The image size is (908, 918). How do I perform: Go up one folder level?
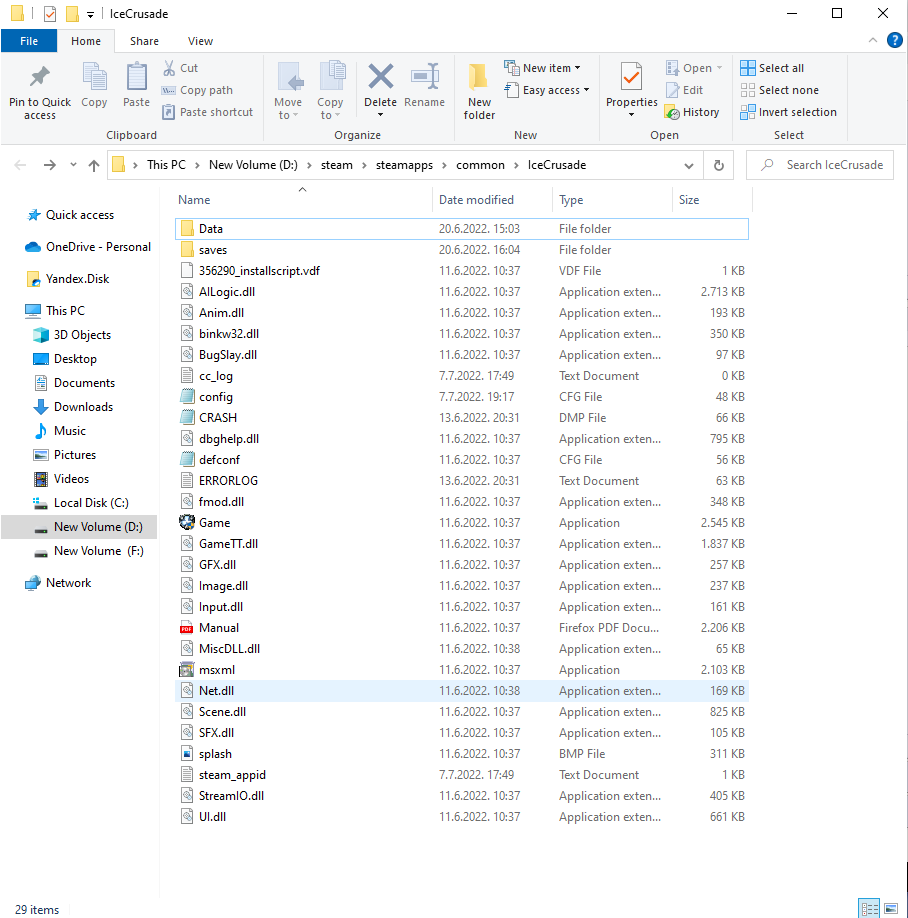94,165
